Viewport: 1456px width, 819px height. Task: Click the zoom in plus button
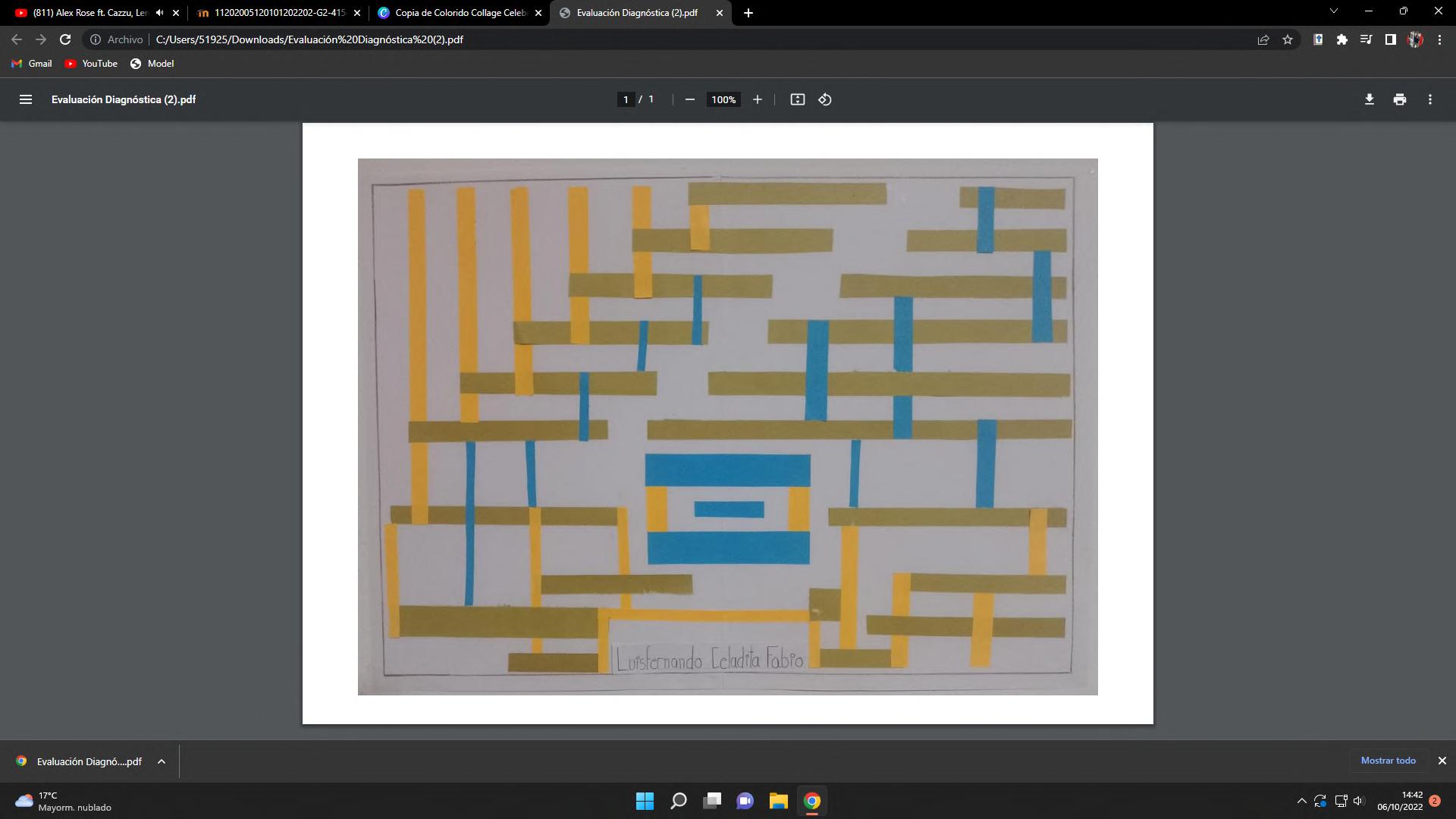(757, 99)
